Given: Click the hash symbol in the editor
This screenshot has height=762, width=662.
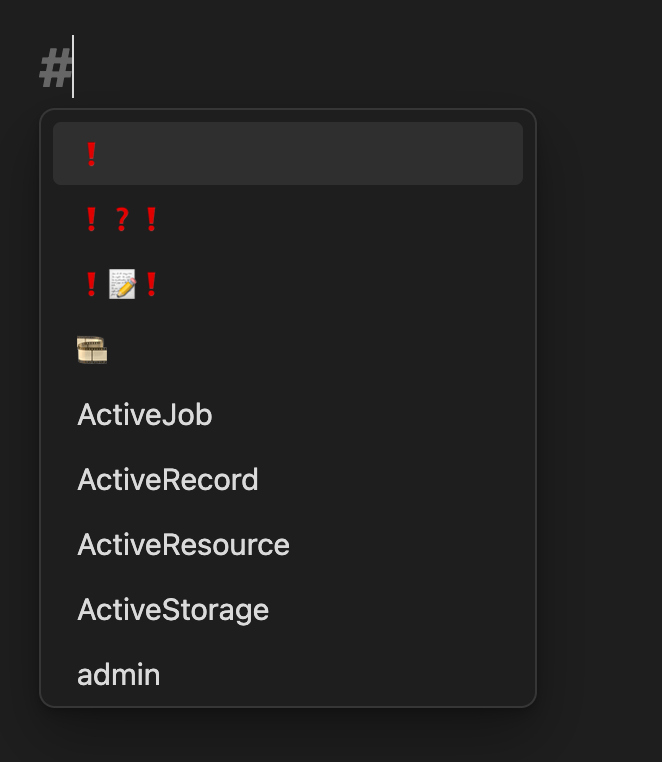Looking at the screenshot, I should pyautogui.click(x=55, y=70).
